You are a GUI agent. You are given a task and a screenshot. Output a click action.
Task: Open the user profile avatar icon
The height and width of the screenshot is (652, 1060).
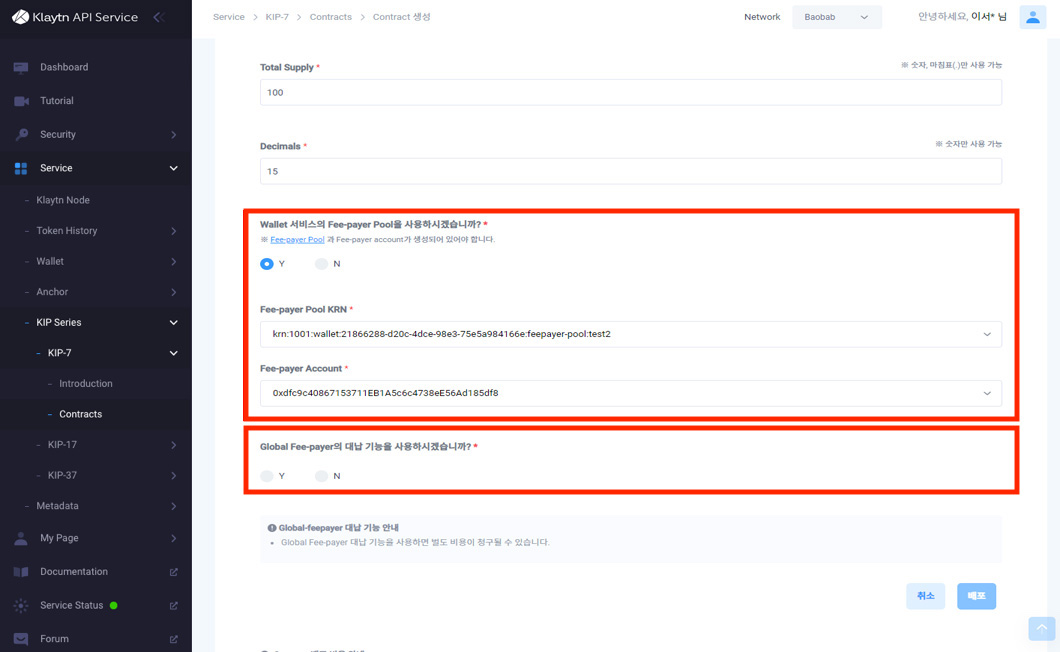[x=1032, y=17]
